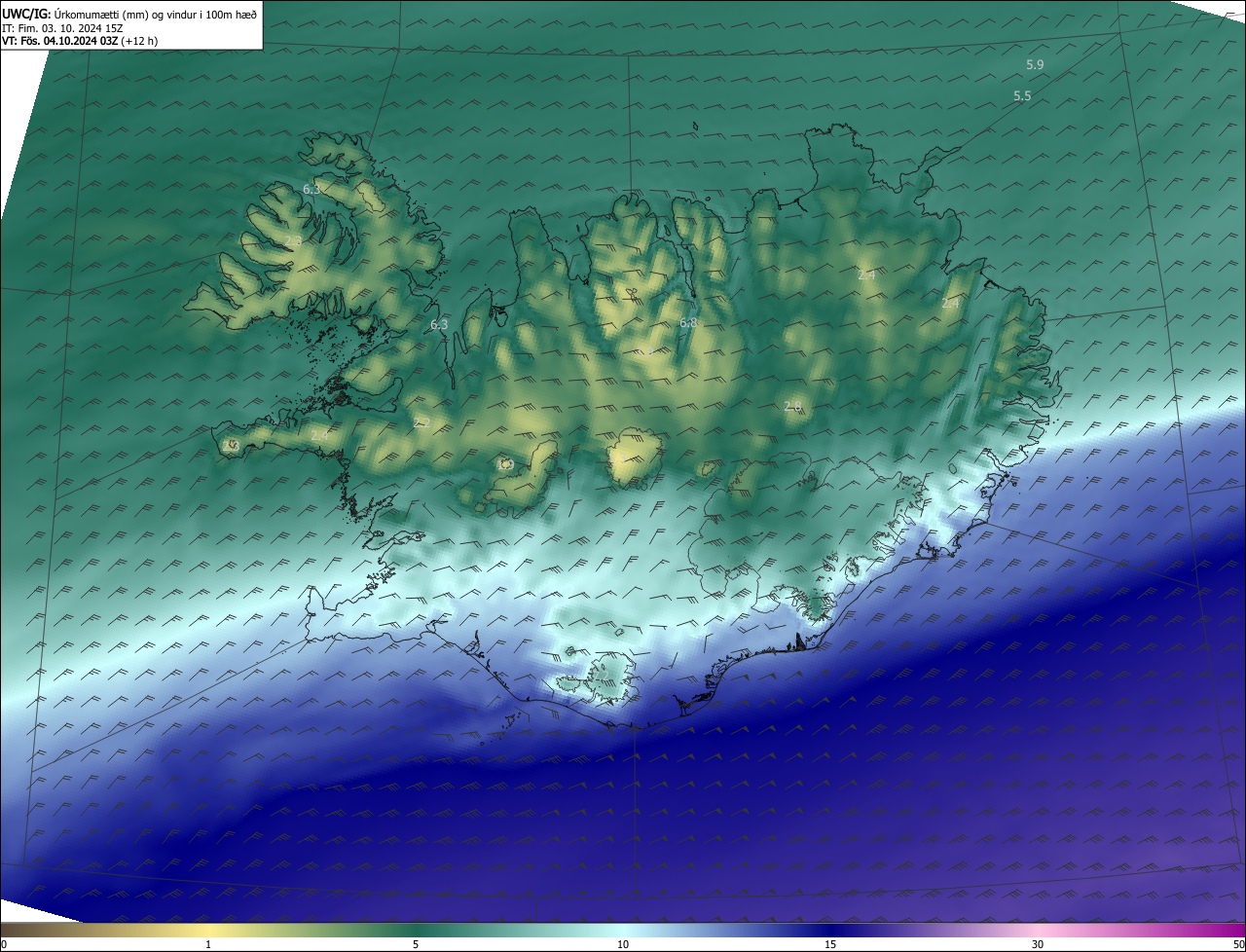Click the value label 2.8 on the map

click(x=792, y=406)
